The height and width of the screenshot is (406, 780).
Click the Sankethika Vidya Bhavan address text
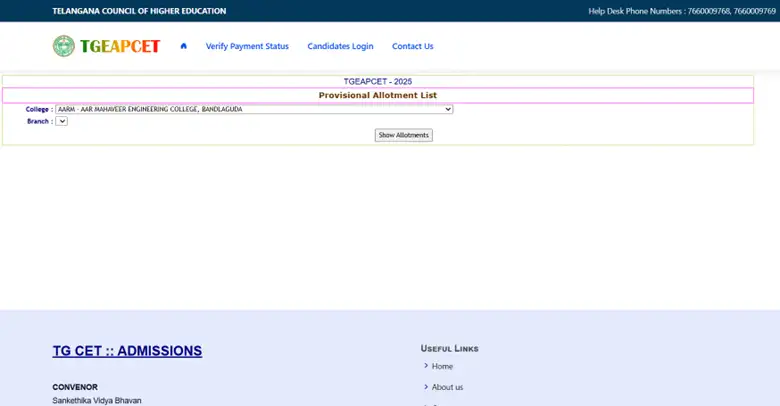(97, 401)
